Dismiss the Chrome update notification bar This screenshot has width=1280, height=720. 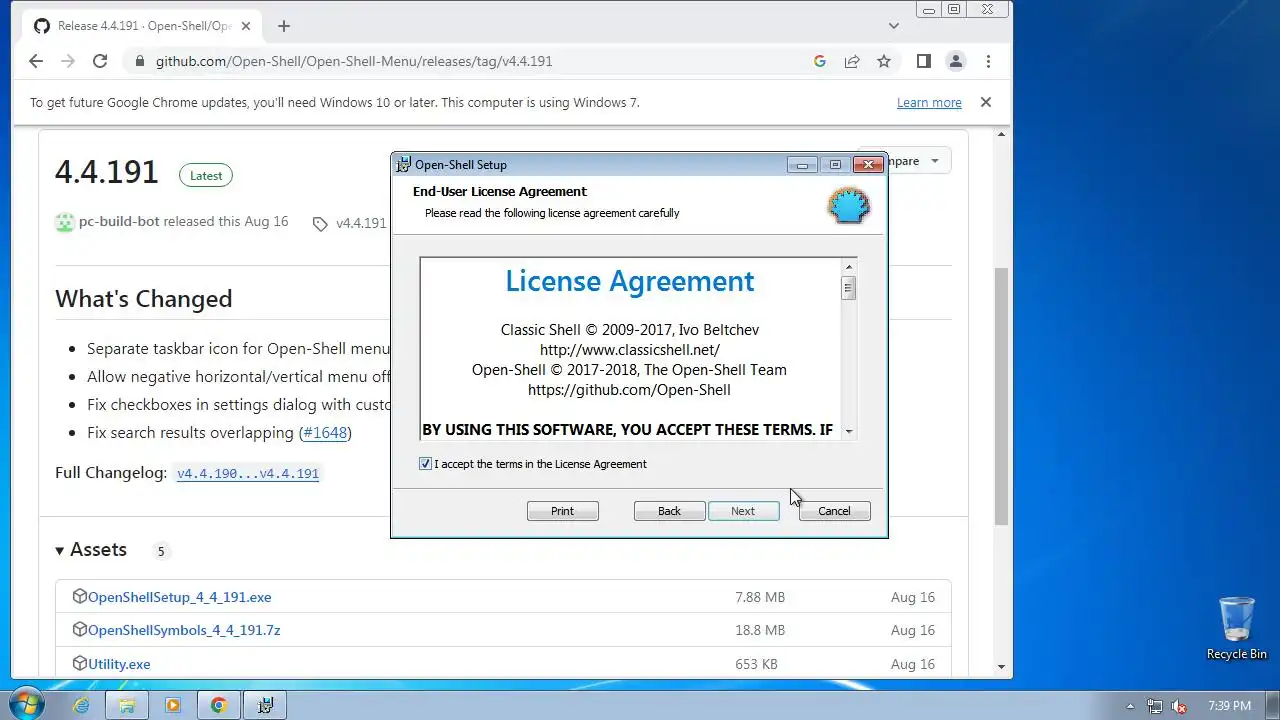pyautogui.click(x=986, y=102)
